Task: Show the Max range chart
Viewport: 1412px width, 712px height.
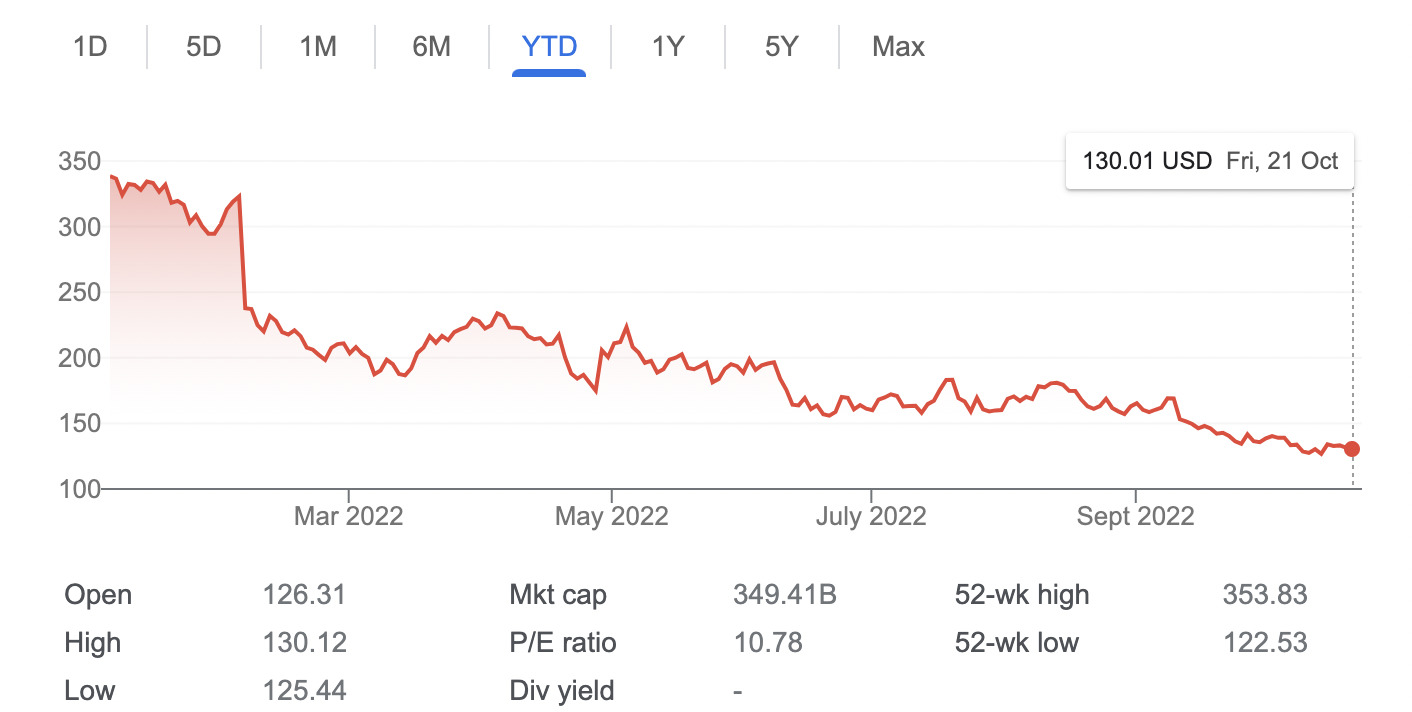Action: coord(898,47)
